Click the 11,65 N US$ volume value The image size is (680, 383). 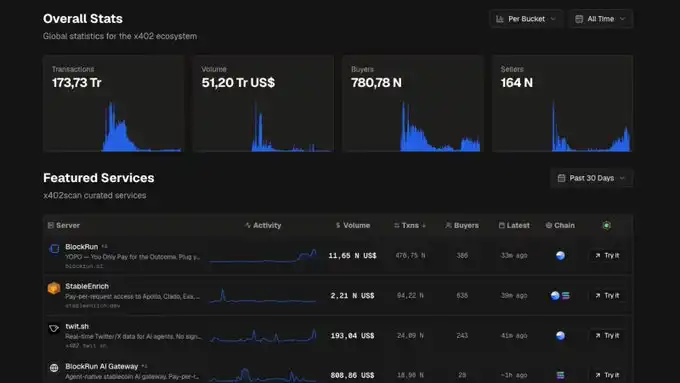click(x=352, y=256)
